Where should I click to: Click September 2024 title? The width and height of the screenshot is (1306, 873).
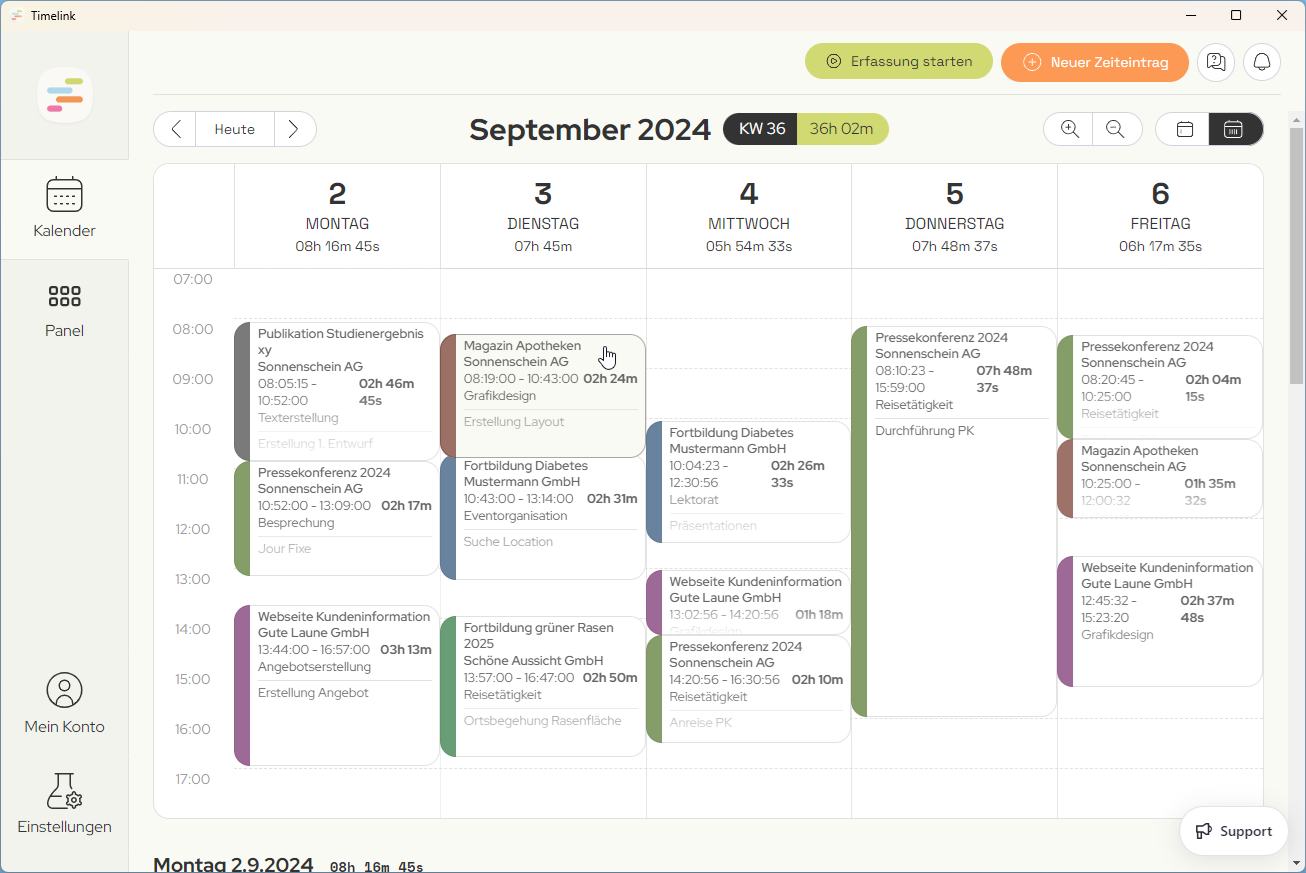590,130
